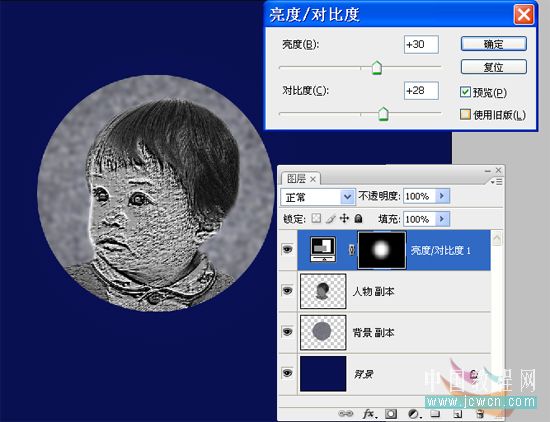Screen dimensions: 550x422
Task: Close the 亮度/对比度 dialog
Action: point(524,15)
